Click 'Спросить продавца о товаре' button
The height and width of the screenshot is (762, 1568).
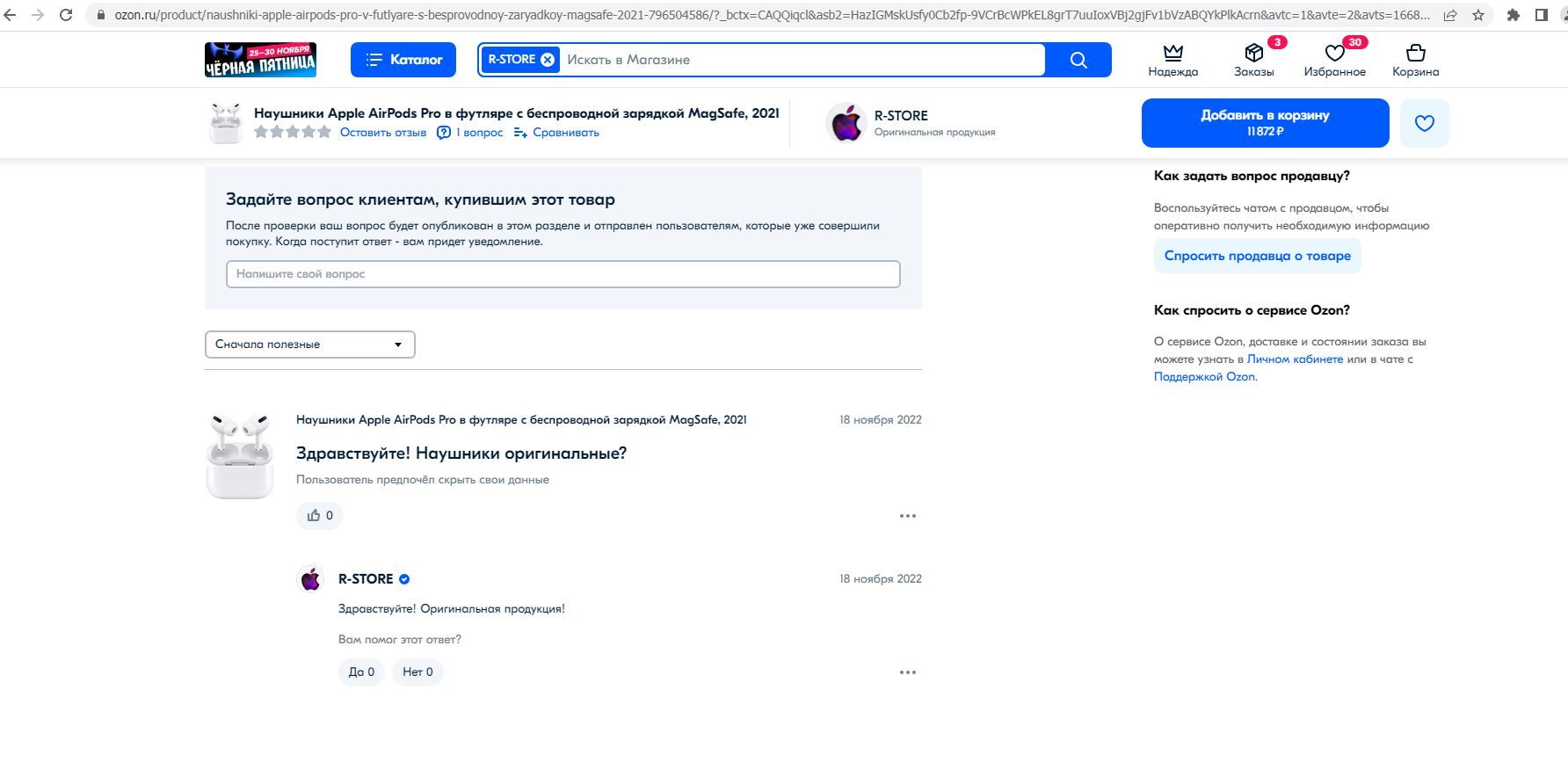click(1258, 256)
